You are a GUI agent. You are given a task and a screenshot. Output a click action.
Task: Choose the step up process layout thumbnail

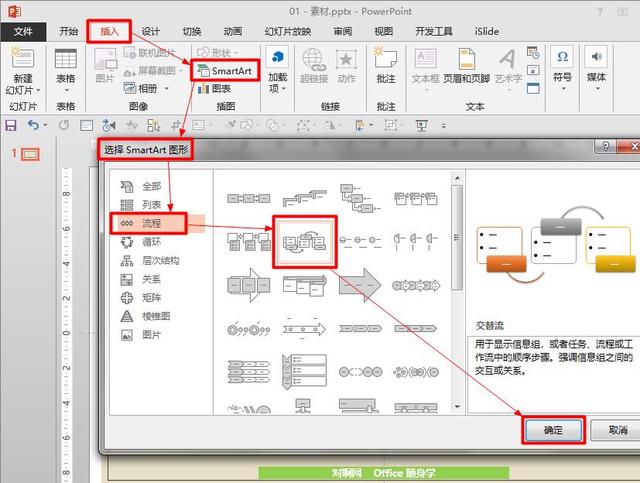[x=304, y=198]
